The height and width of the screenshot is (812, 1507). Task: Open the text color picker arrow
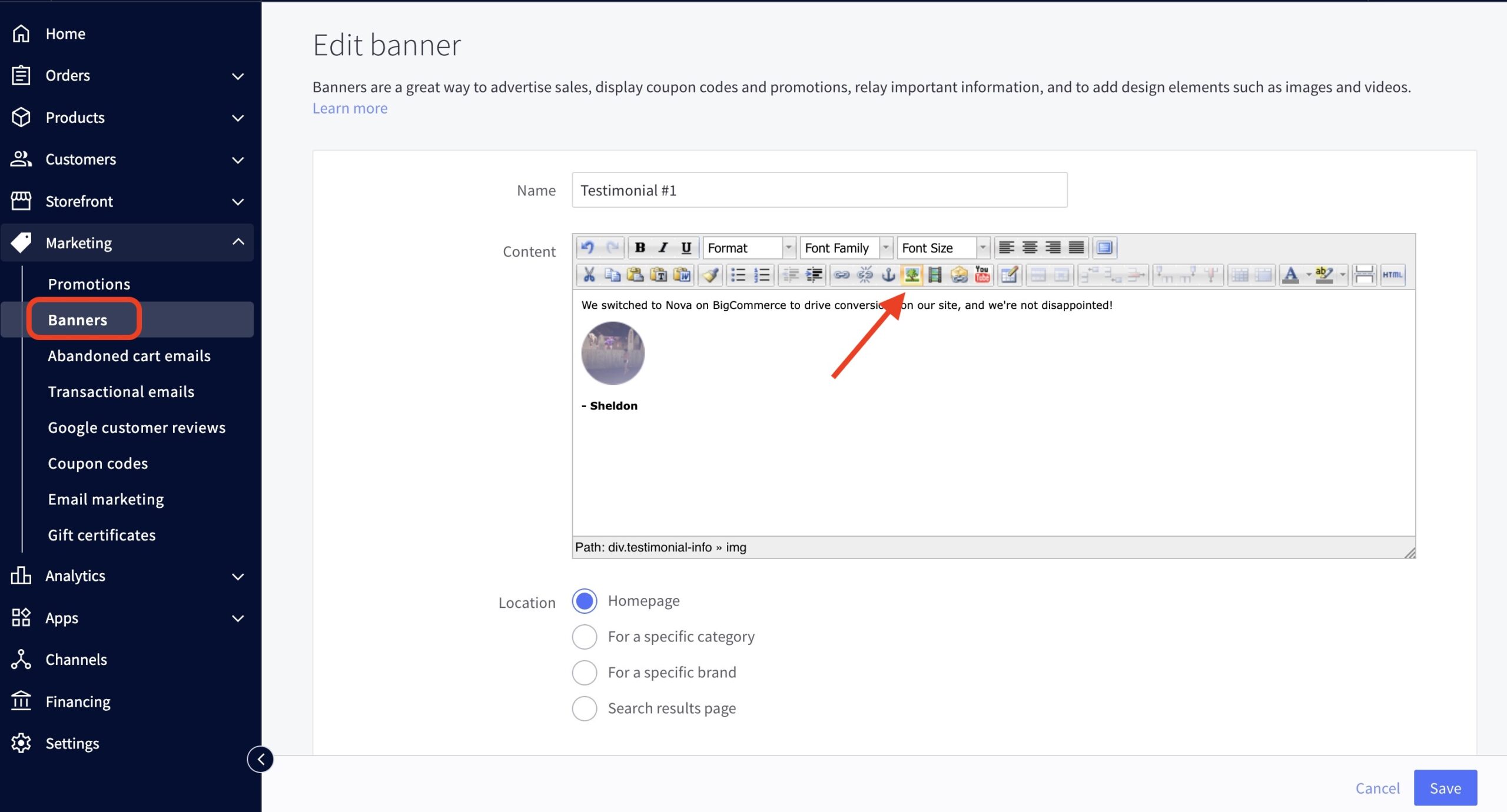pyautogui.click(x=1309, y=275)
